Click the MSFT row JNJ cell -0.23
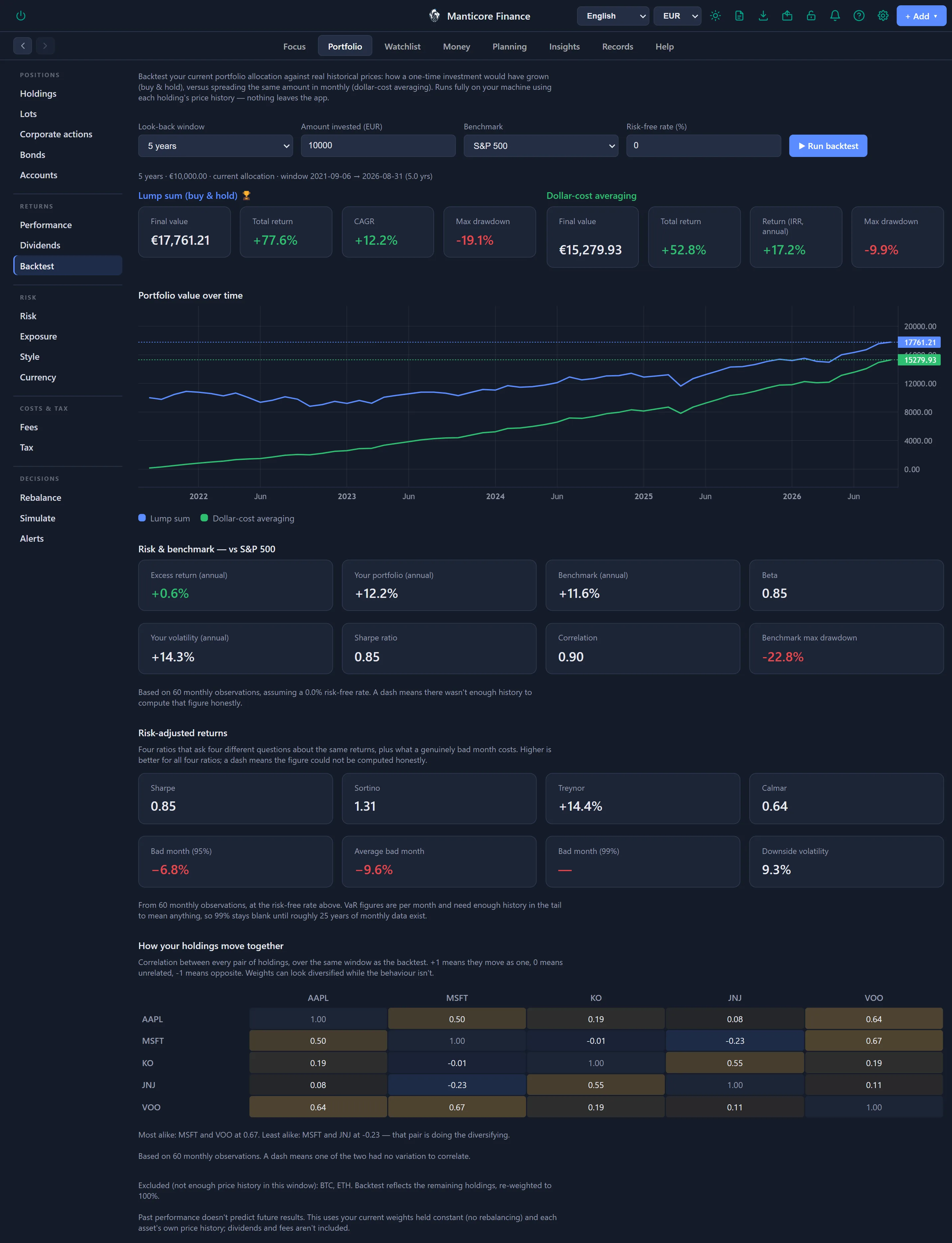 [735, 1041]
